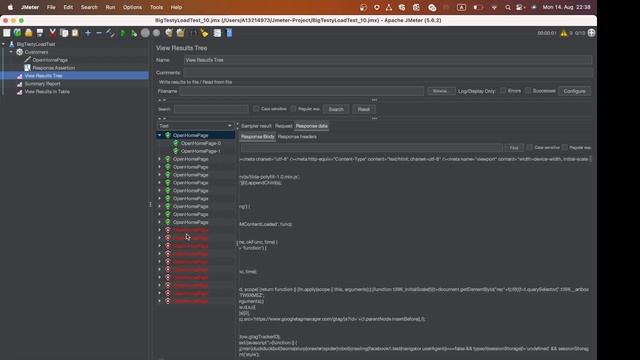Screen dimensions: 640x360
Task: Toggle Case sensitive beside Find button
Action: 529,147
